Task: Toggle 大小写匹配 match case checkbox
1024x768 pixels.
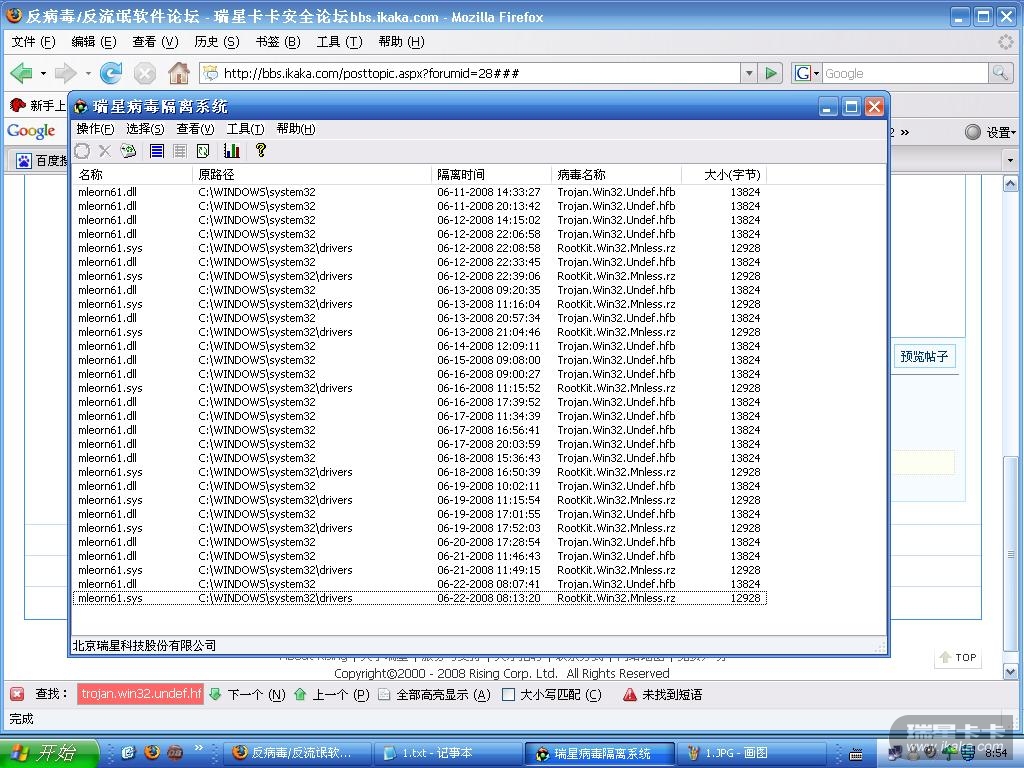Action: (x=507, y=694)
